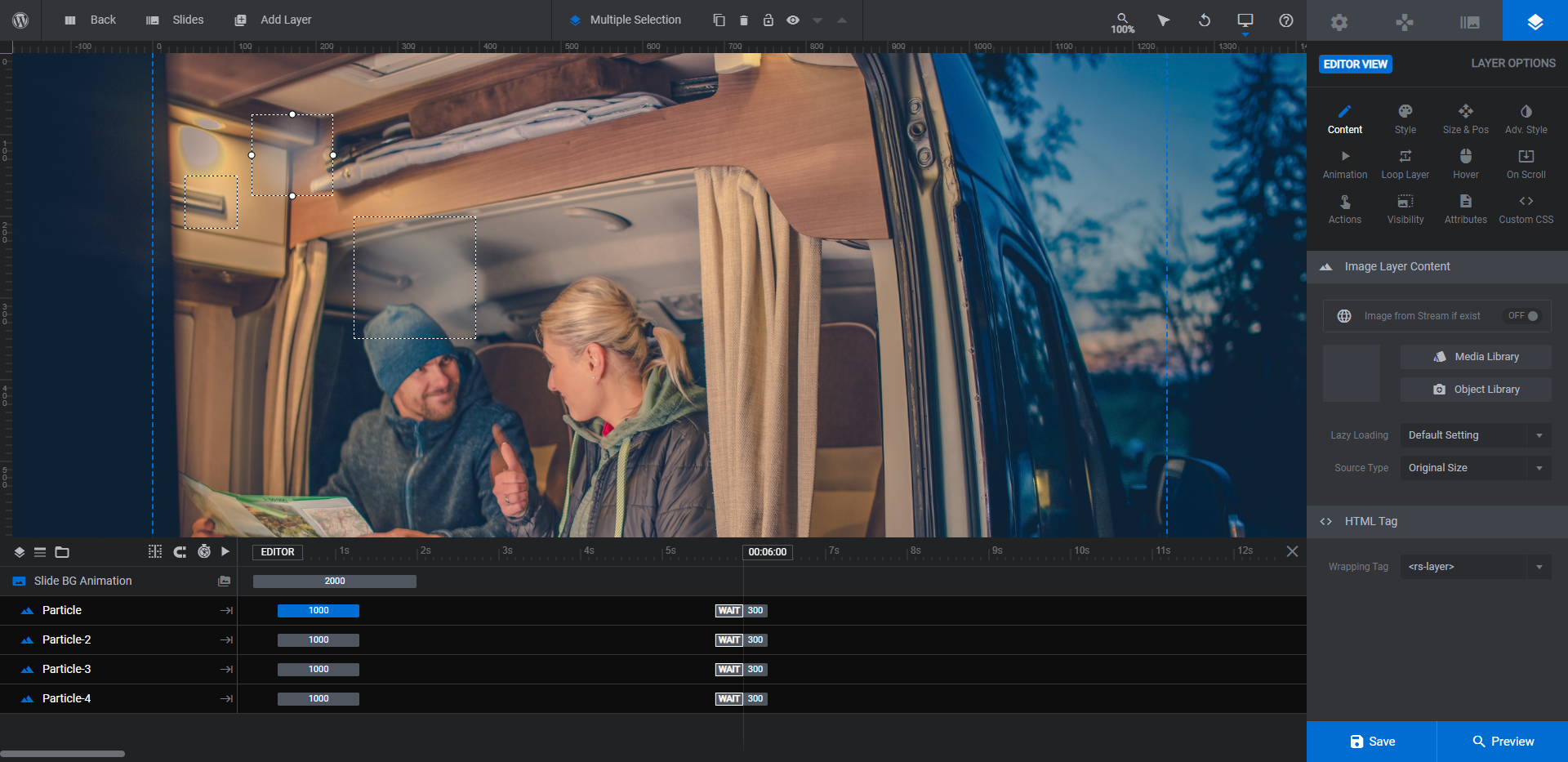Viewport: 1568px width, 762px height.
Task: Collapse the Image Layer Content panel
Action: pyautogui.click(x=1437, y=267)
